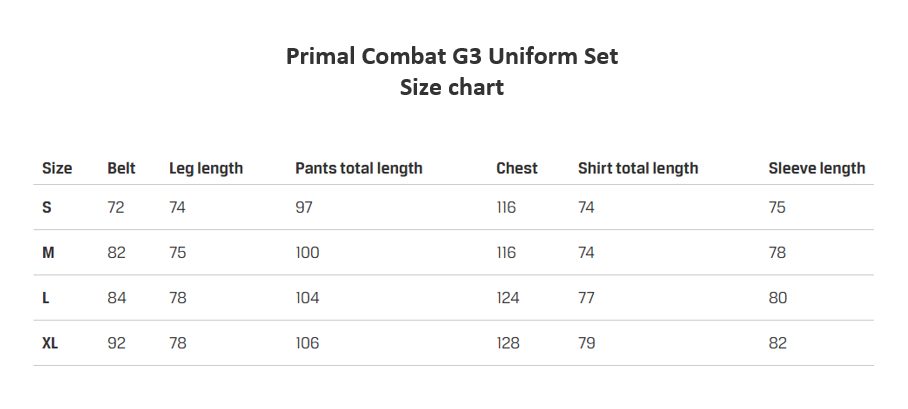Click the S size row label
This screenshot has height=409, width=908.
(47, 208)
